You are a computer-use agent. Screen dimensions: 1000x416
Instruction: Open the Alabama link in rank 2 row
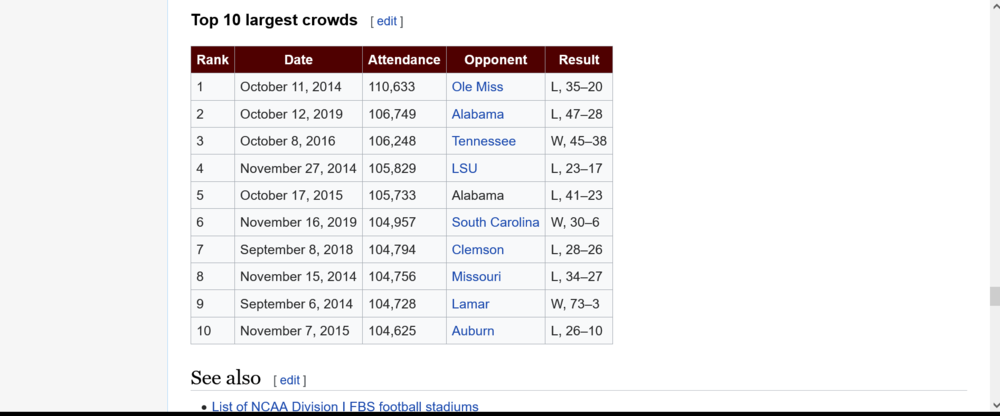pyautogui.click(x=477, y=114)
